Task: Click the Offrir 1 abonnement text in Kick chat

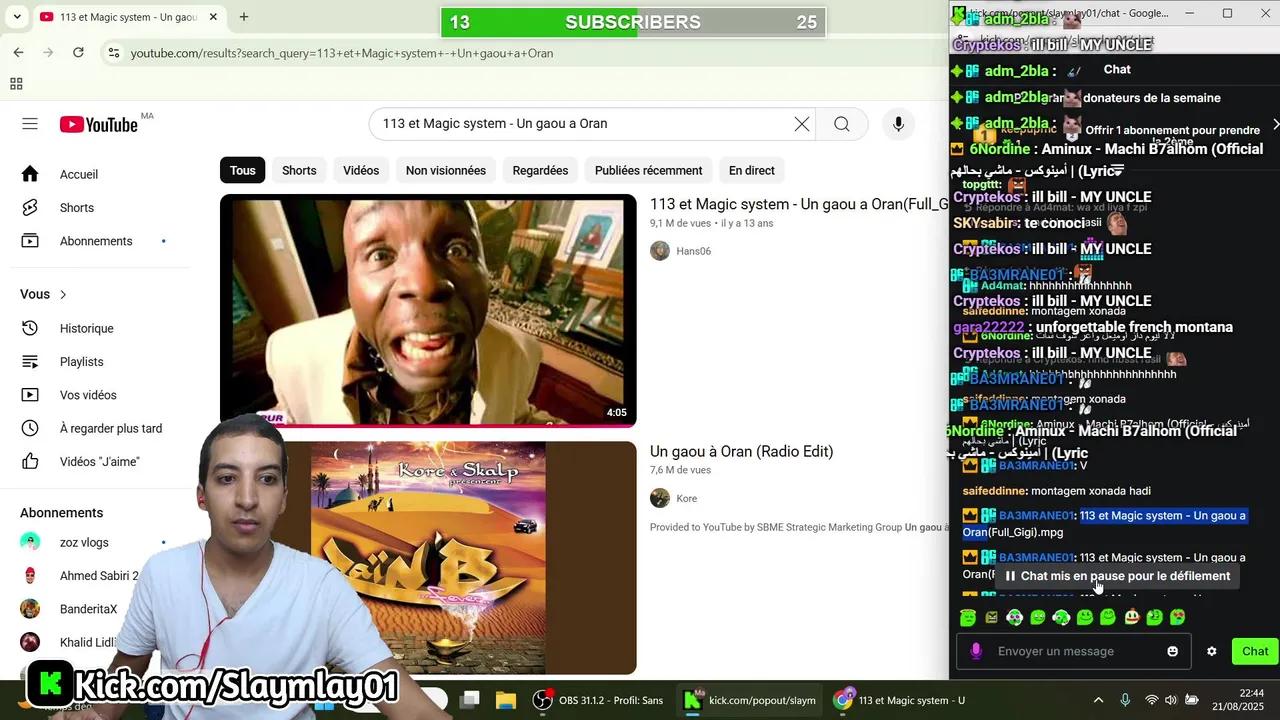Action: tap(1172, 130)
